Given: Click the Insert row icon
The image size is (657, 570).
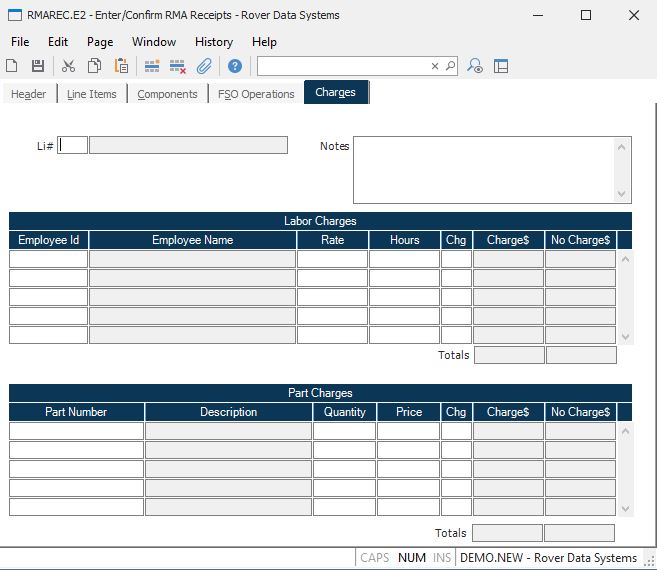Looking at the screenshot, I should pos(152,66).
